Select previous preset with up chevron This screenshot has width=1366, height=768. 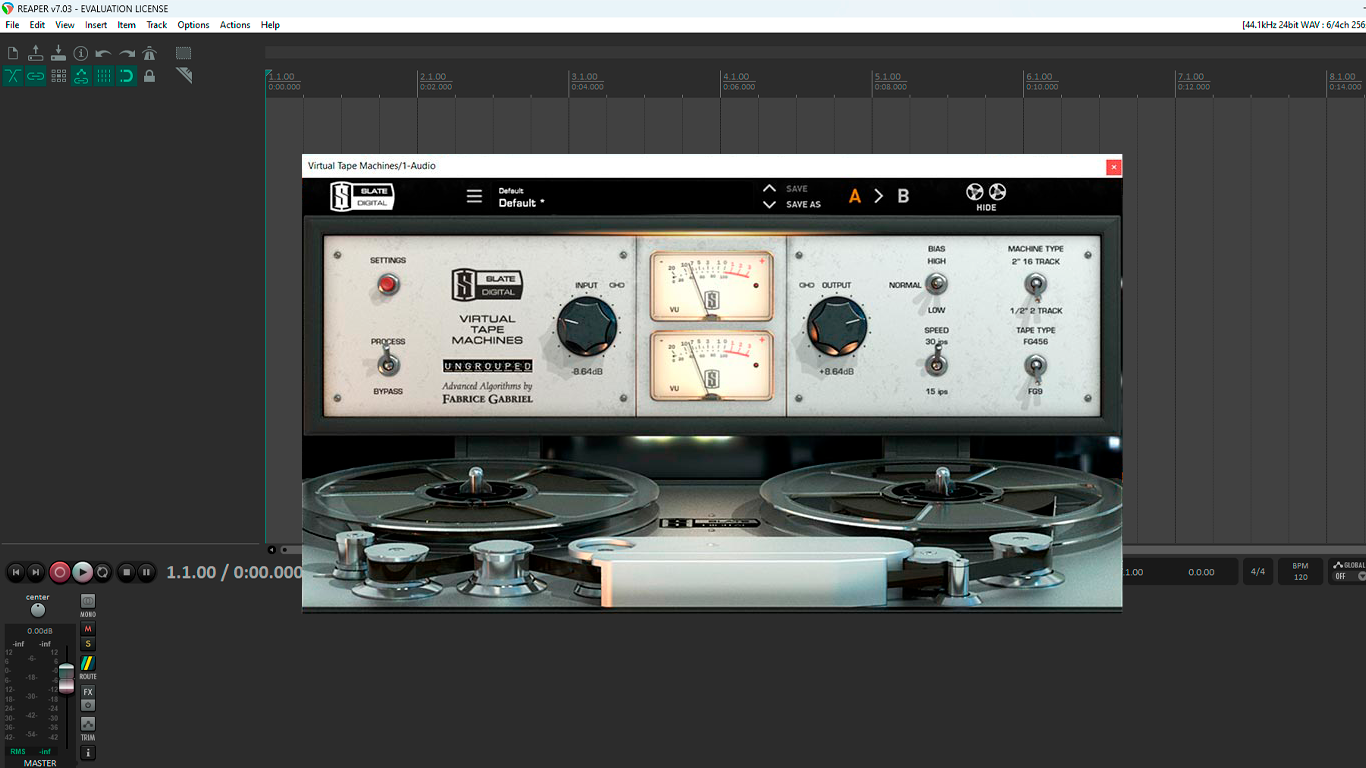(x=769, y=188)
